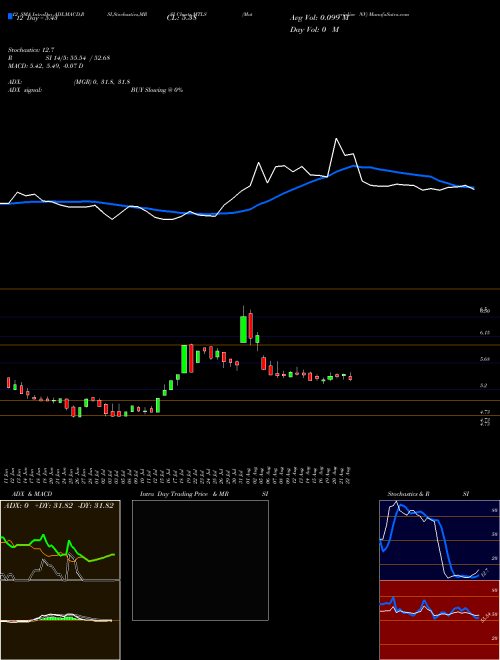The width and height of the screenshot is (500, 660).
Task: Select the 'Avg Vol: 0.099 M' text
Action: [320, 18]
